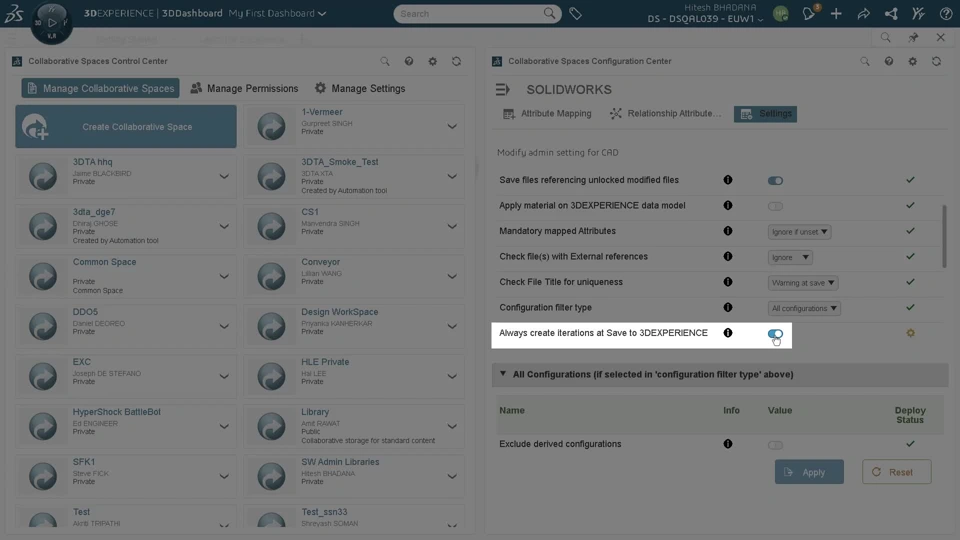Open the hamburger menu next to SOLIDWORKS

coord(502,90)
